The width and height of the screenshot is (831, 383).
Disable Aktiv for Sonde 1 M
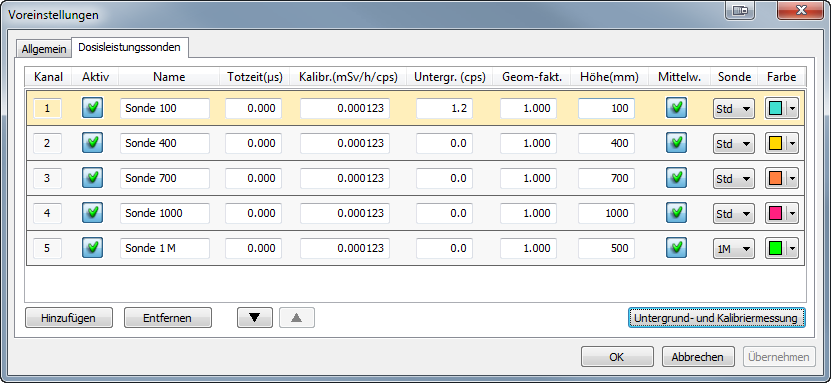click(92, 248)
